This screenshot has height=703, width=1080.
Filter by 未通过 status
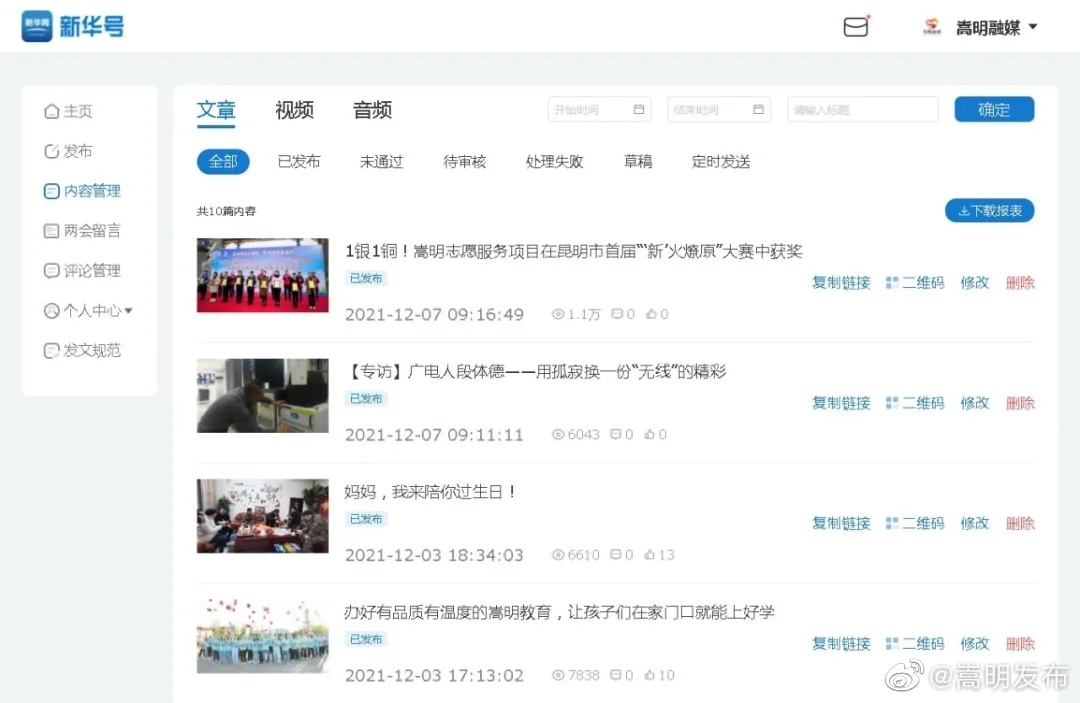[x=382, y=162]
